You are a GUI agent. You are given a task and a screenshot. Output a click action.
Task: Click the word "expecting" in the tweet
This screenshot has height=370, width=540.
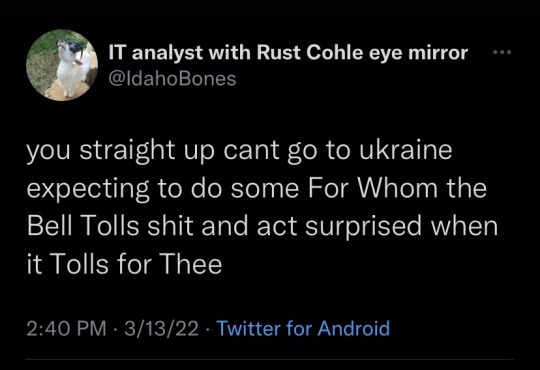[88, 189]
